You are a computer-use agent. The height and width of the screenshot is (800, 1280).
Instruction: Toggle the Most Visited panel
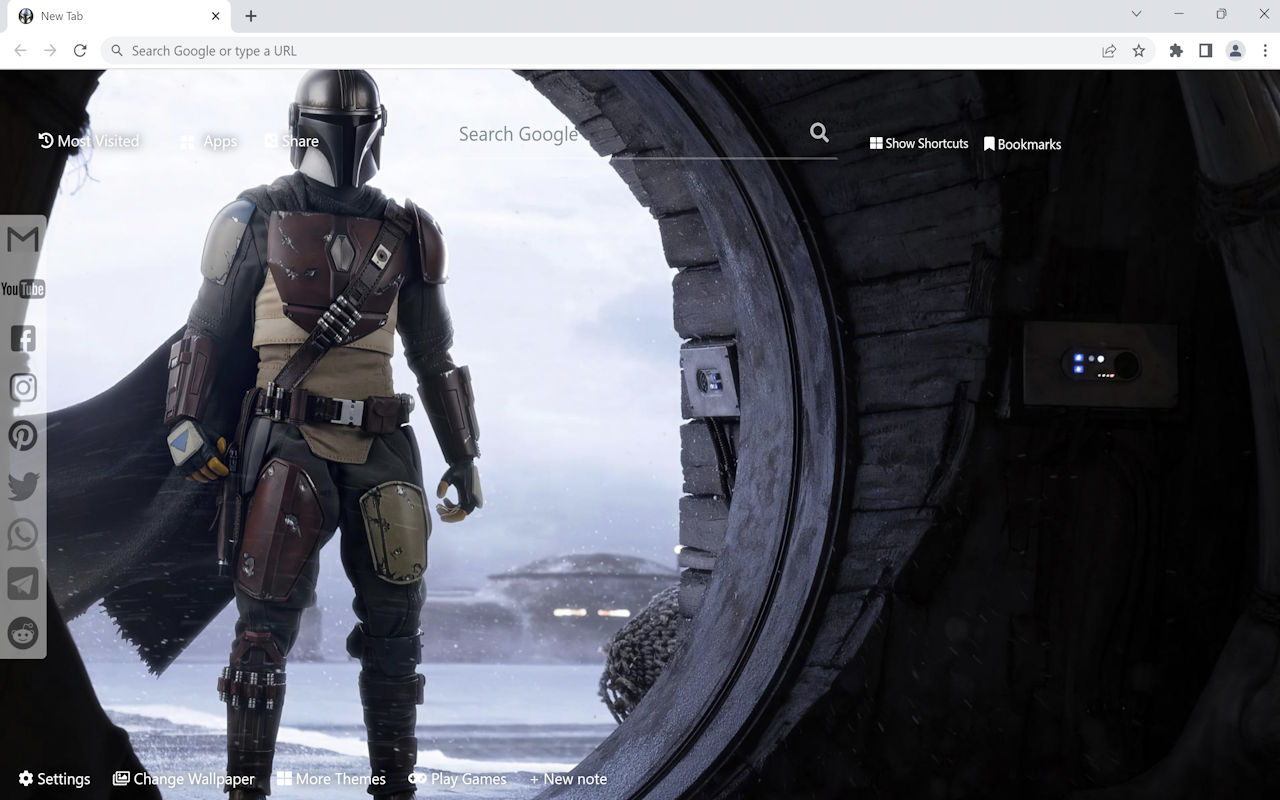pyautogui.click(x=89, y=141)
